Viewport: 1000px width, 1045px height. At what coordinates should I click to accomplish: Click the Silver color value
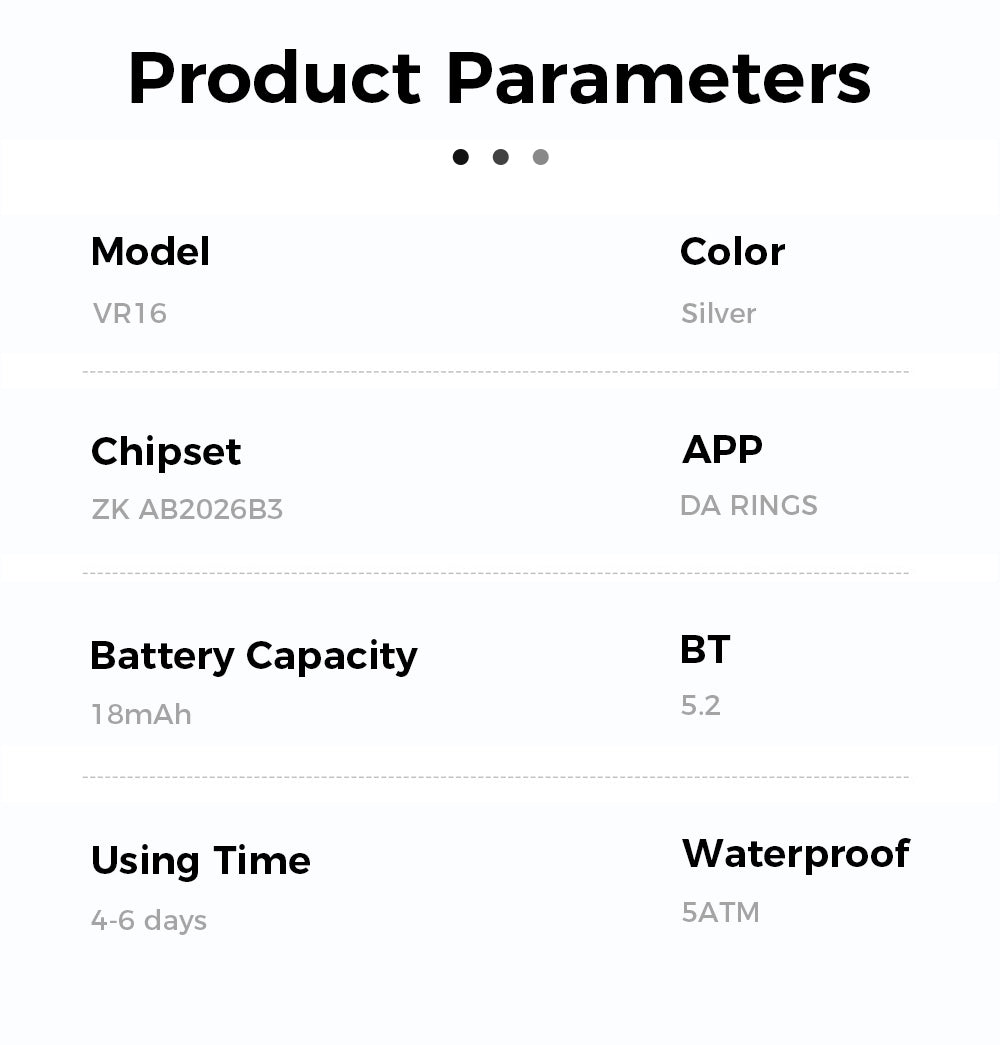point(718,314)
